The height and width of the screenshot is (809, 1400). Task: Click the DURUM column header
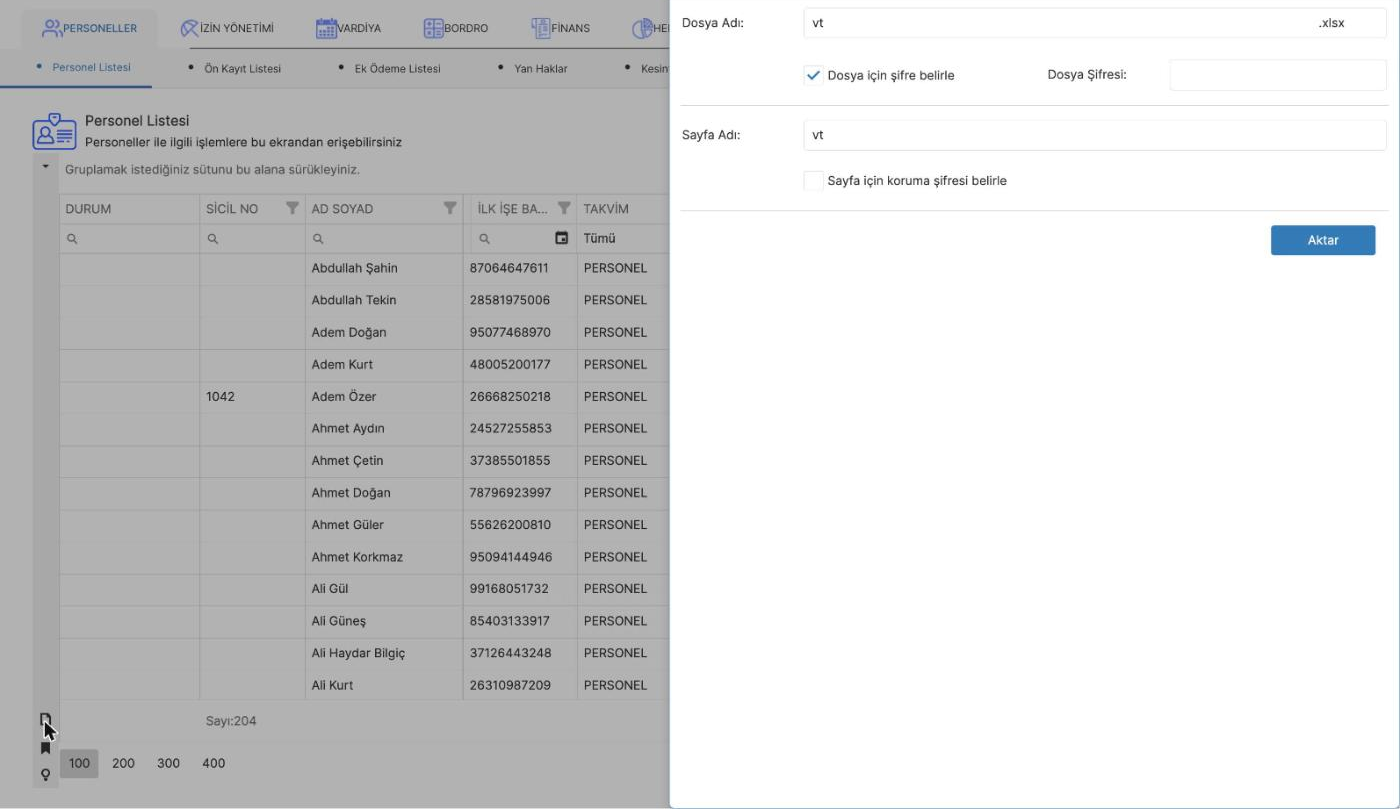coord(129,209)
